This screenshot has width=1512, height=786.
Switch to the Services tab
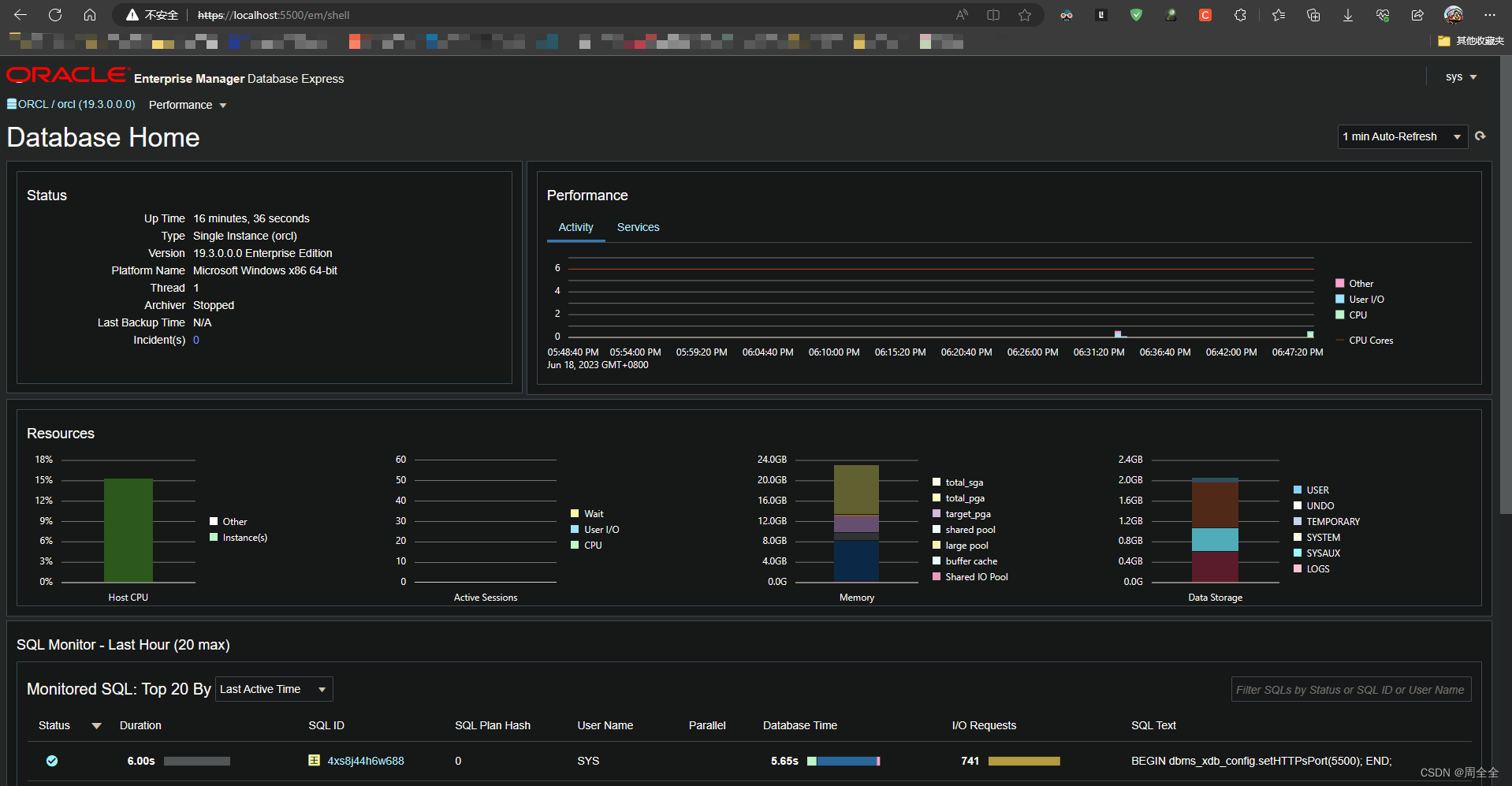pos(638,227)
